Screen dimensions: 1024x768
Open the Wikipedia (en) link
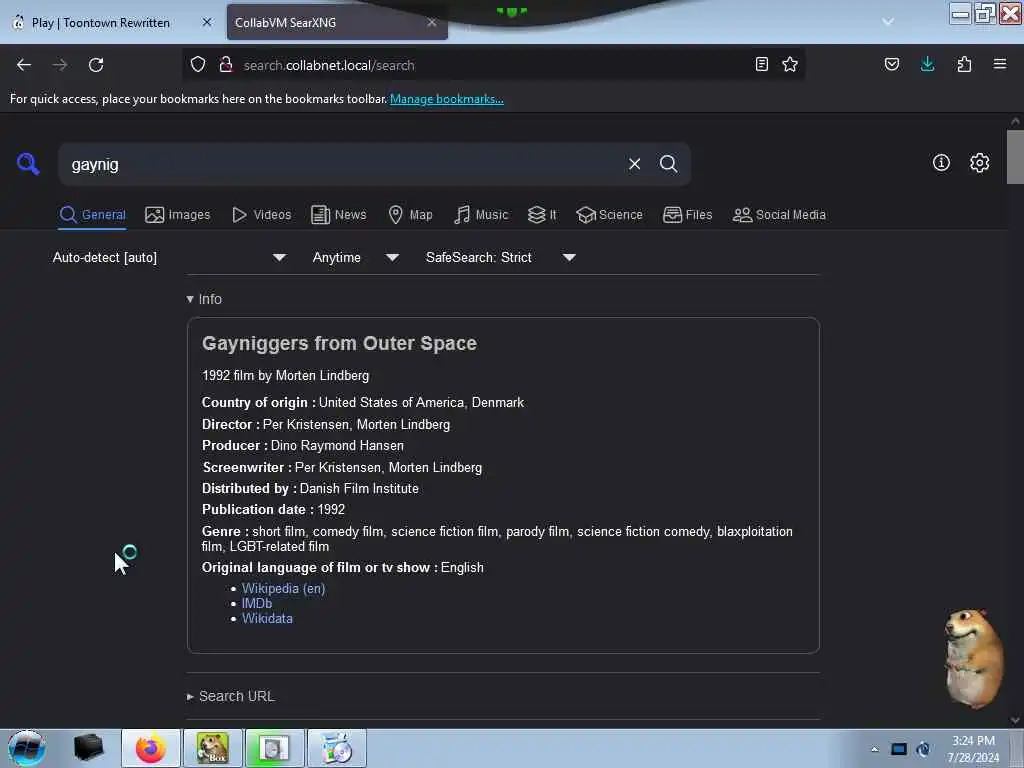tap(283, 588)
